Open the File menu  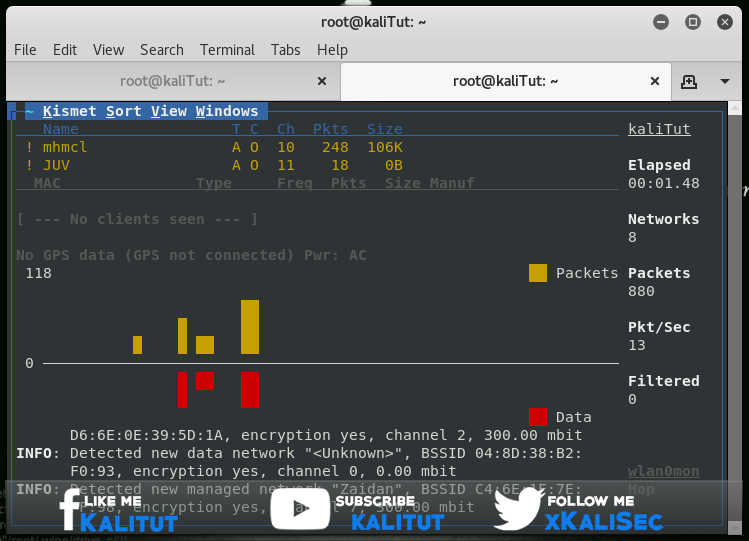click(x=25, y=50)
